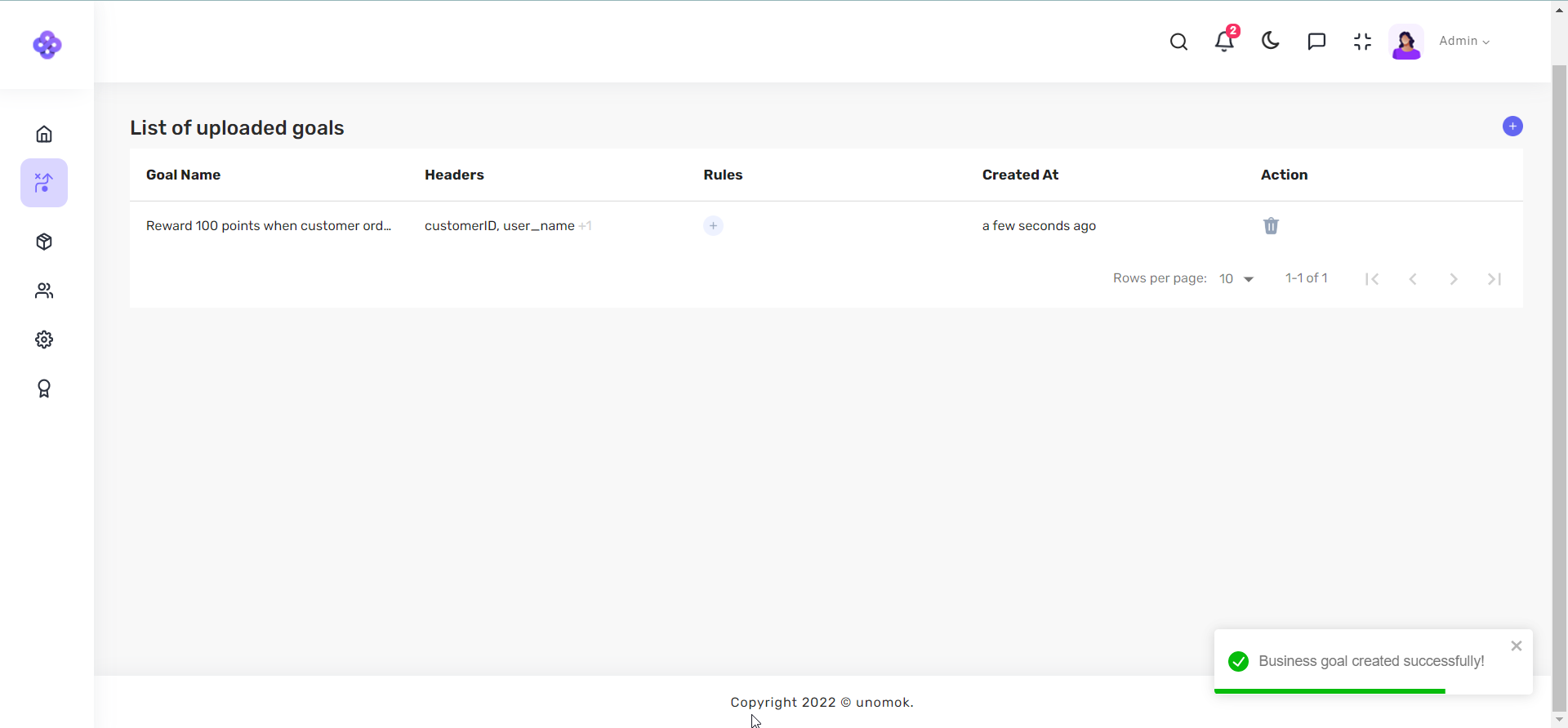Add a new goal with plus button
1568x728 pixels.
click(x=1512, y=127)
